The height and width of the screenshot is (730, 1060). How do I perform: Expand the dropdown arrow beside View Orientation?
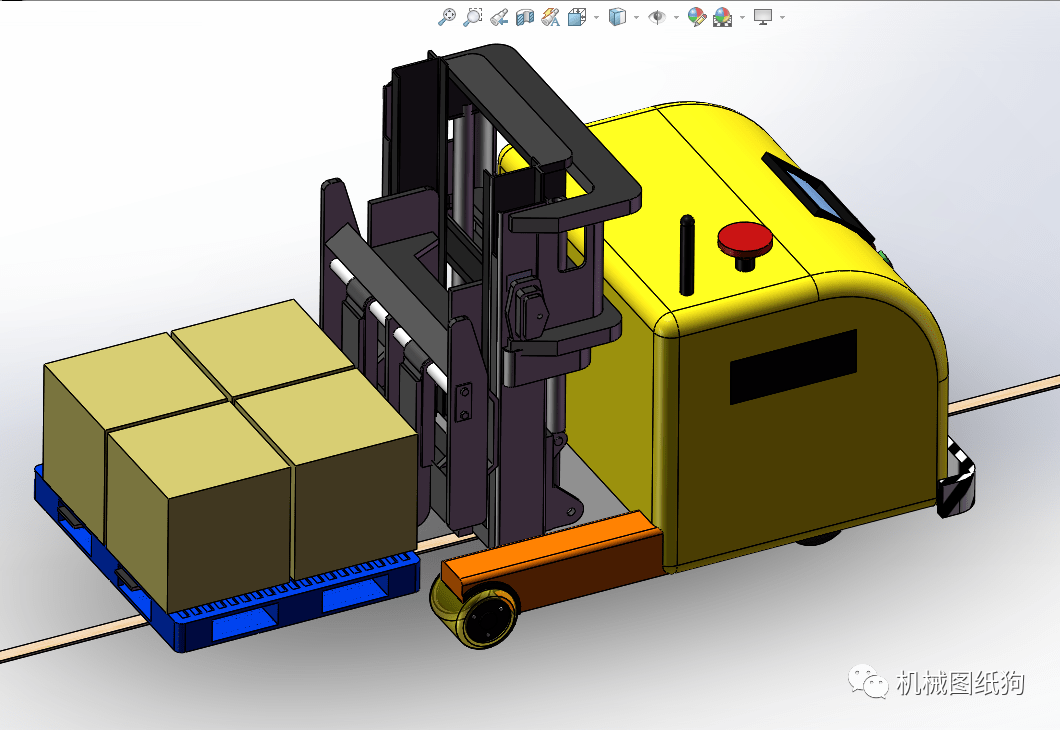click(x=596, y=17)
